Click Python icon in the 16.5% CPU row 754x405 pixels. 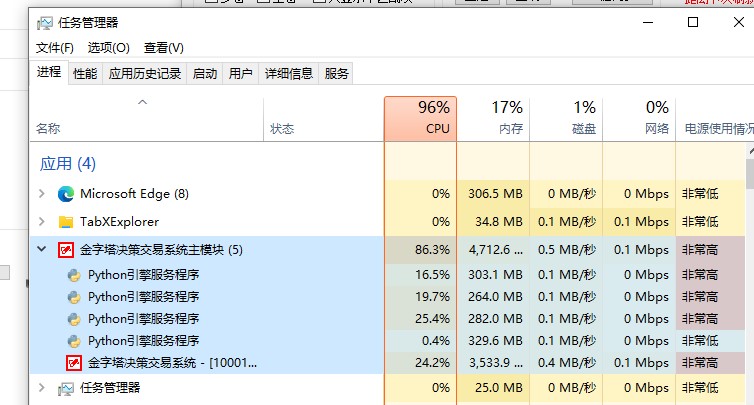(x=74, y=275)
